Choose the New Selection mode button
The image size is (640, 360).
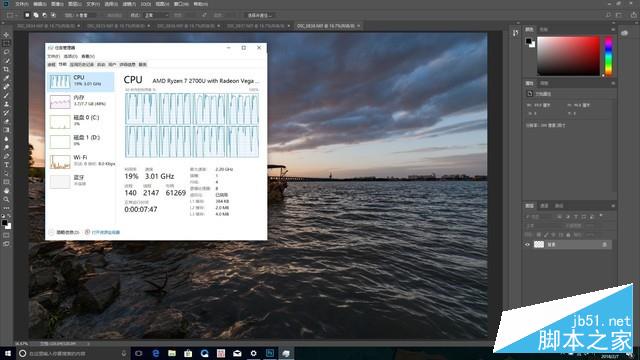pos(27,15)
